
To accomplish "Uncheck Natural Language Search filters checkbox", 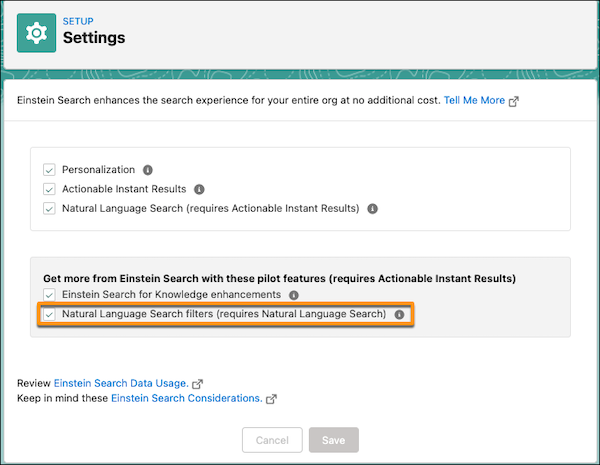I will click(x=49, y=314).
